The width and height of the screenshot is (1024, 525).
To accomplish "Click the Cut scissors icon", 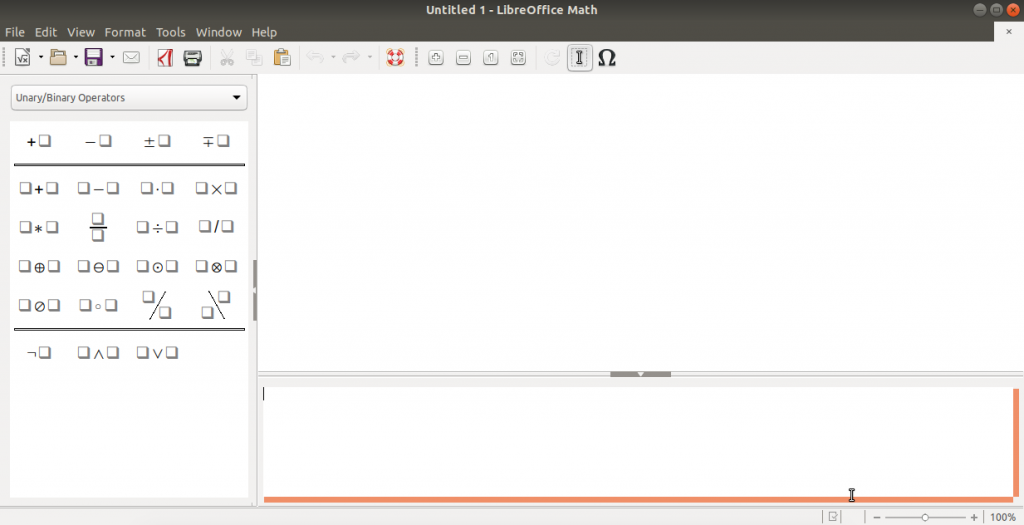I will [x=227, y=57].
